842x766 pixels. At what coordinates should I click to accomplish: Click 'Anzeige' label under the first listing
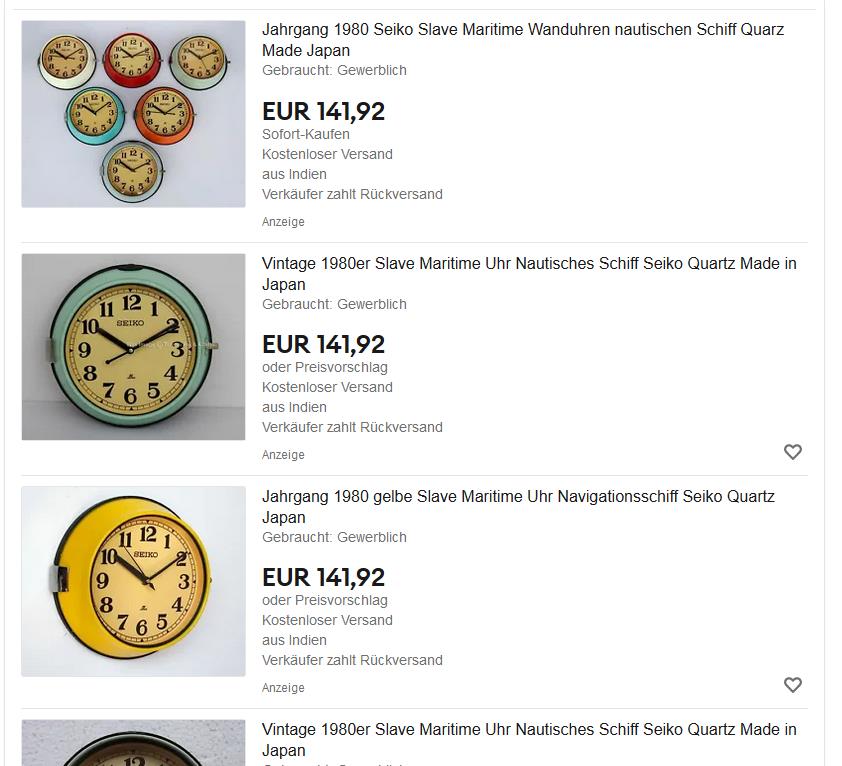(283, 222)
